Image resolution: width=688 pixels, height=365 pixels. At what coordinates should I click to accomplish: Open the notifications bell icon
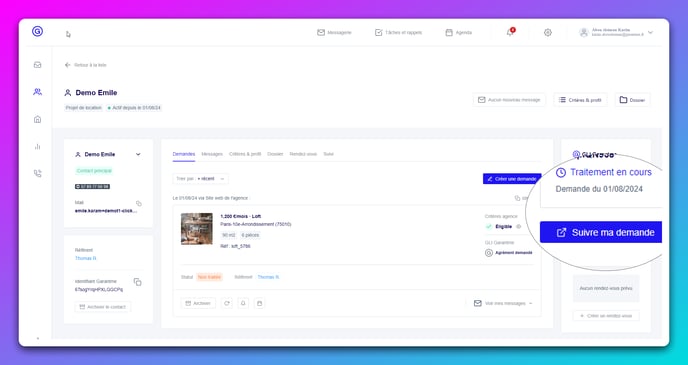[x=510, y=32]
